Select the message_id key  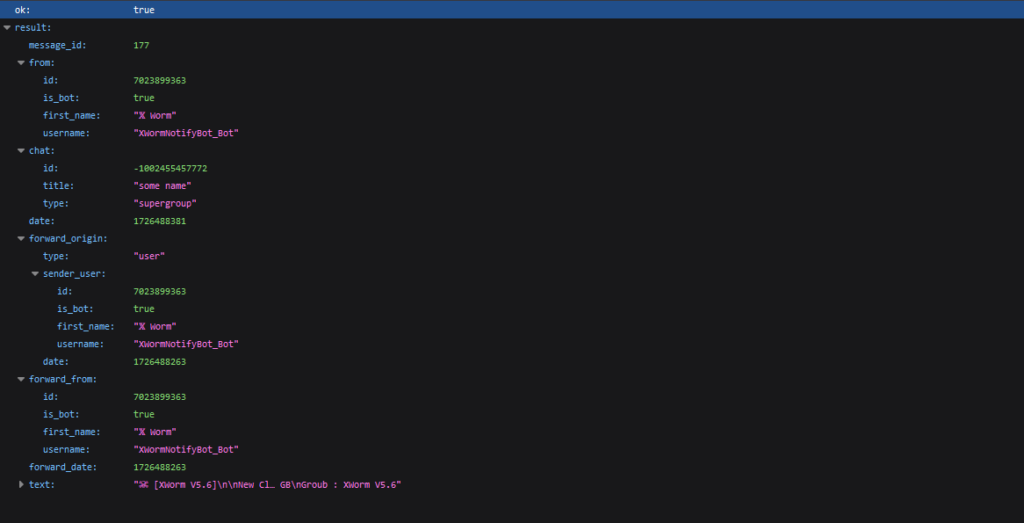click(57, 45)
